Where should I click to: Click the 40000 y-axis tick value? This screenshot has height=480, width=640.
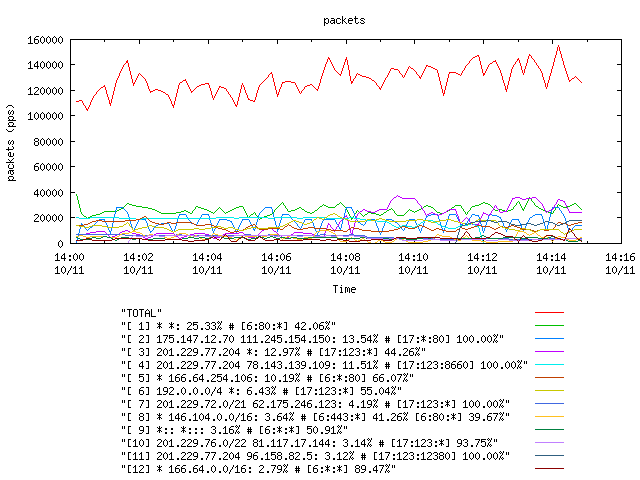pyautogui.click(x=48, y=193)
